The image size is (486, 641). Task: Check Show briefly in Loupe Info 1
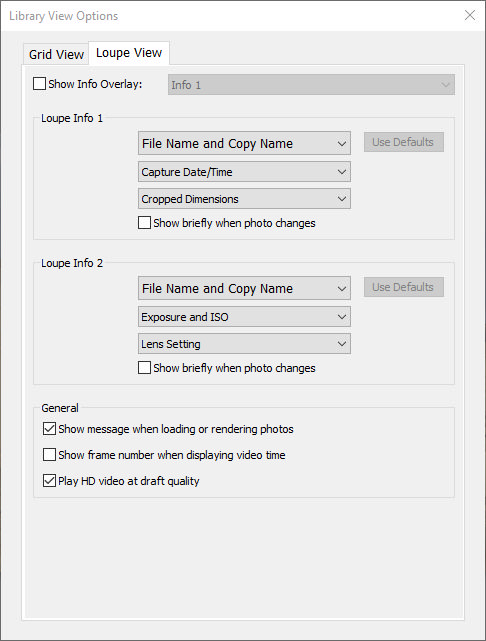point(144,223)
